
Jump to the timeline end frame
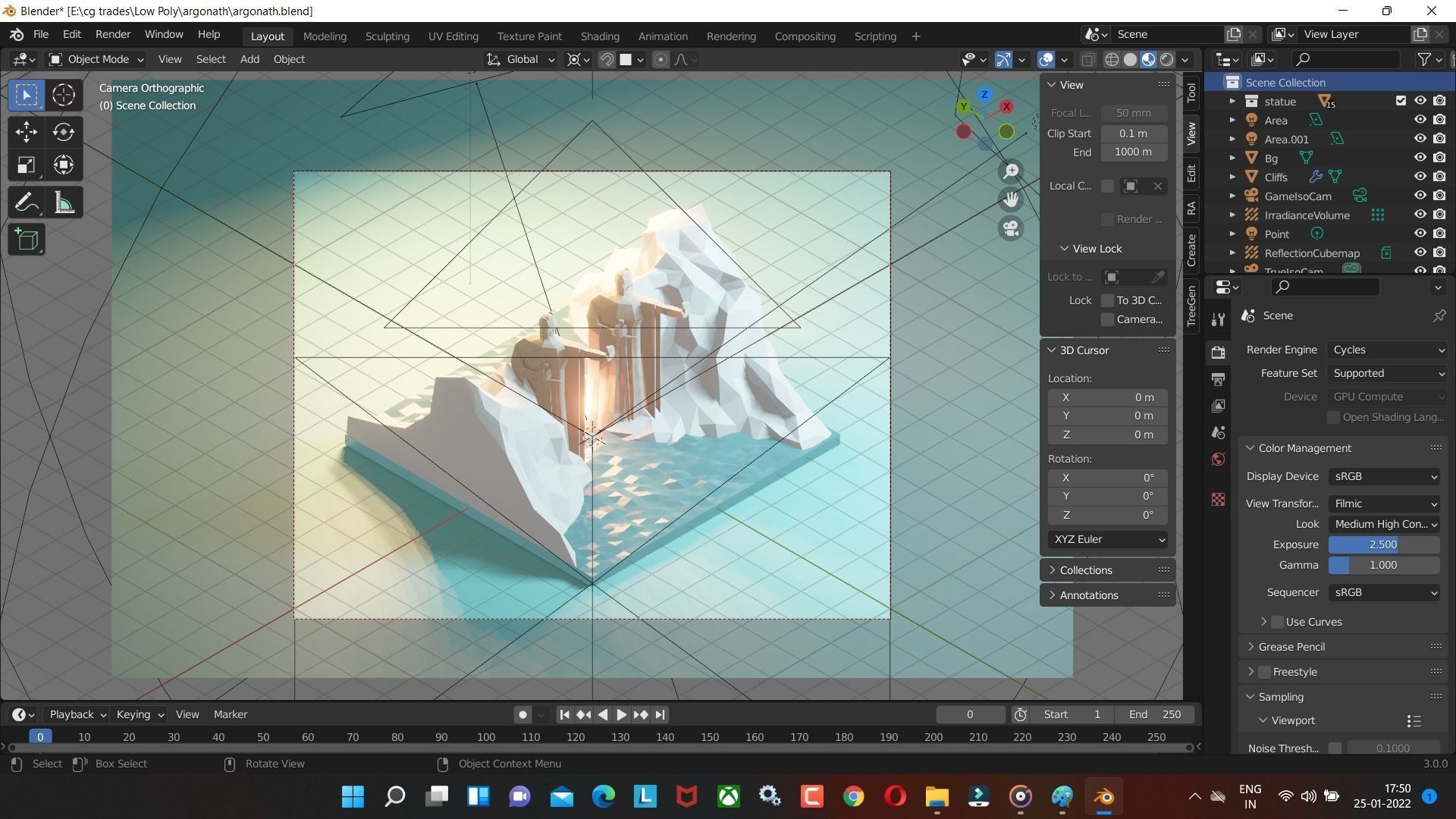661,714
